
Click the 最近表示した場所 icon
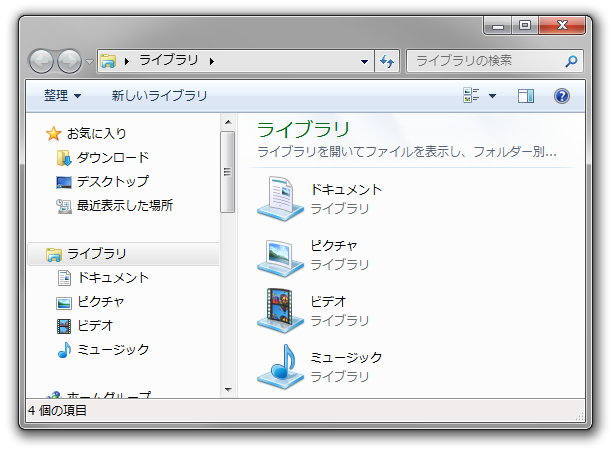64,206
